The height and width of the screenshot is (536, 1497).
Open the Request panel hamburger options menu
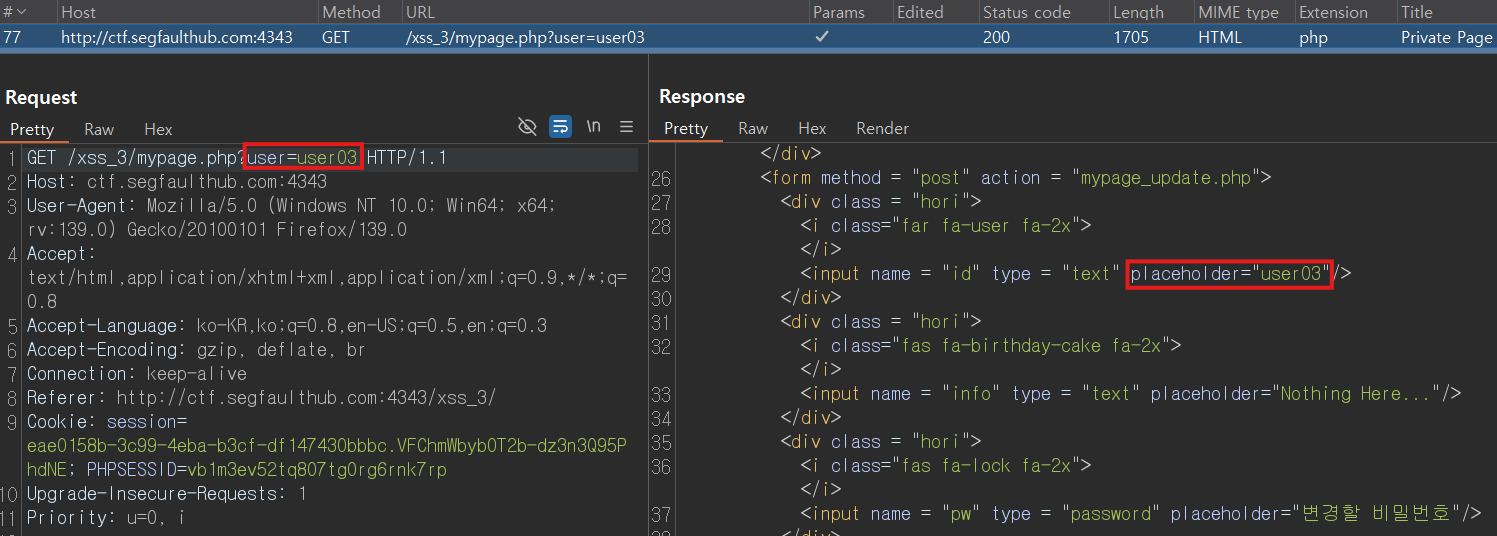click(627, 126)
